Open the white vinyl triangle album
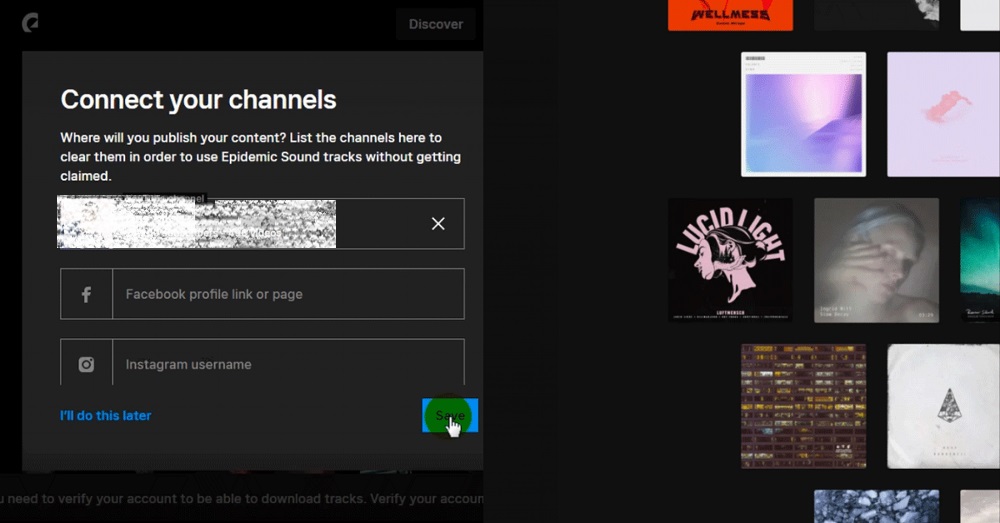1000x523 pixels. coord(943,406)
